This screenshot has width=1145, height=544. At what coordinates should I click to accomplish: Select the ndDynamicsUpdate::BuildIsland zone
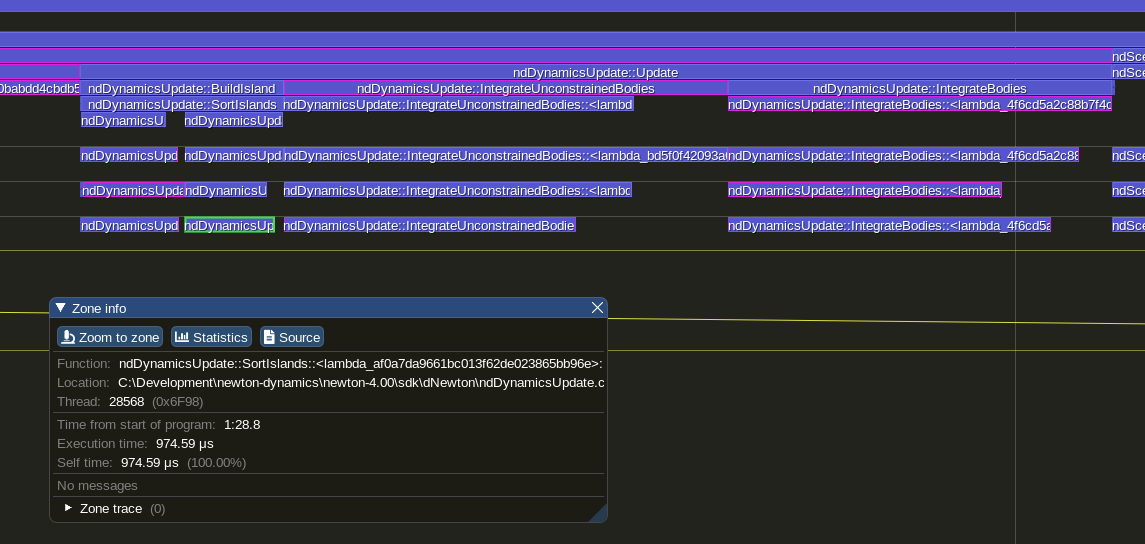point(181,88)
